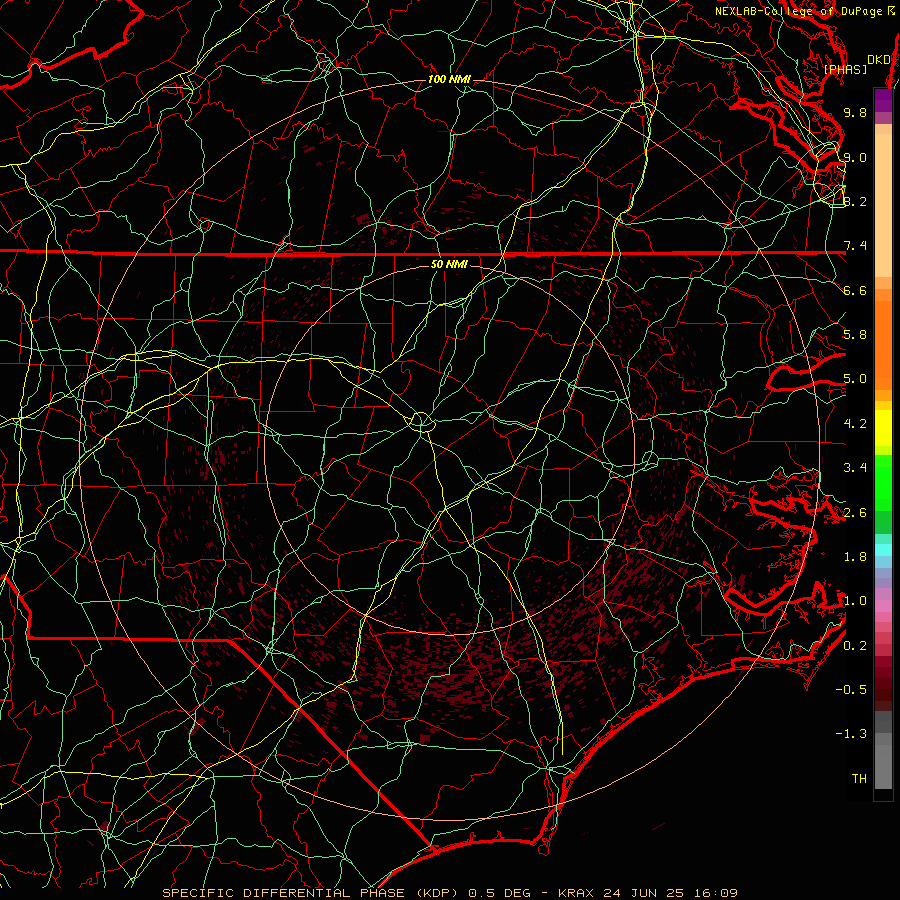Pick the bright green band on the color bar

tap(883, 483)
